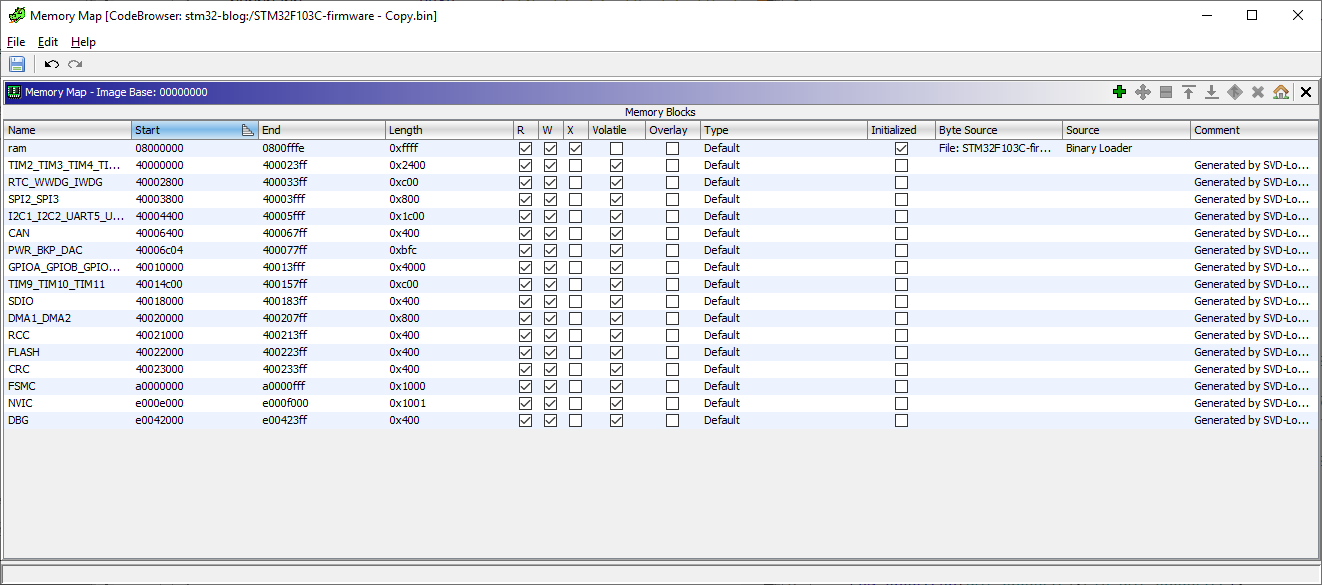
Task: Click the gray Delete Block X icon
Action: pos(1258,92)
